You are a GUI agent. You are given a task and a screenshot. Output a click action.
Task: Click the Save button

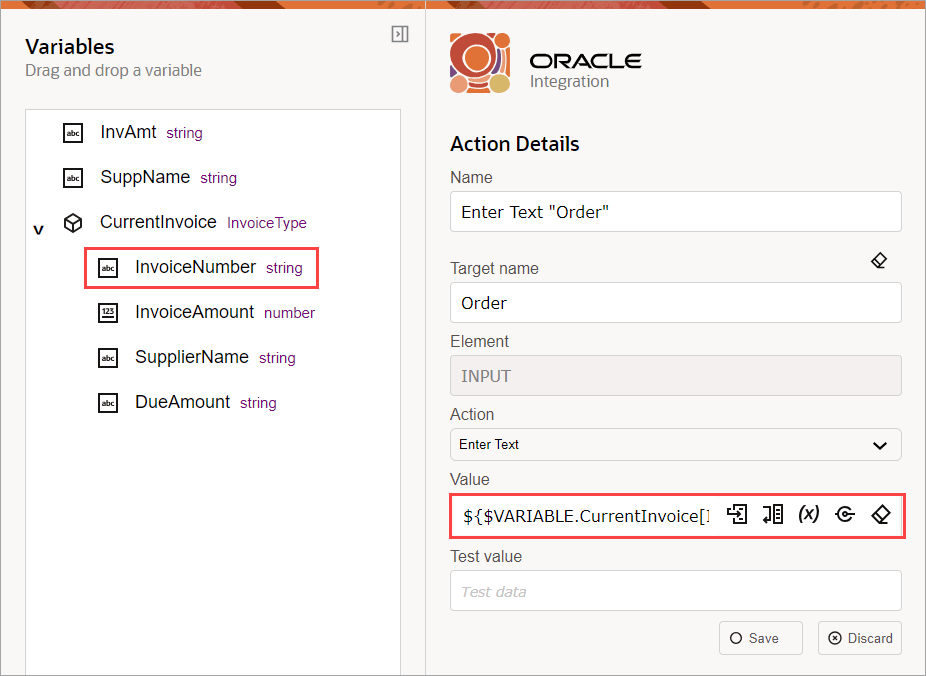click(760, 637)
